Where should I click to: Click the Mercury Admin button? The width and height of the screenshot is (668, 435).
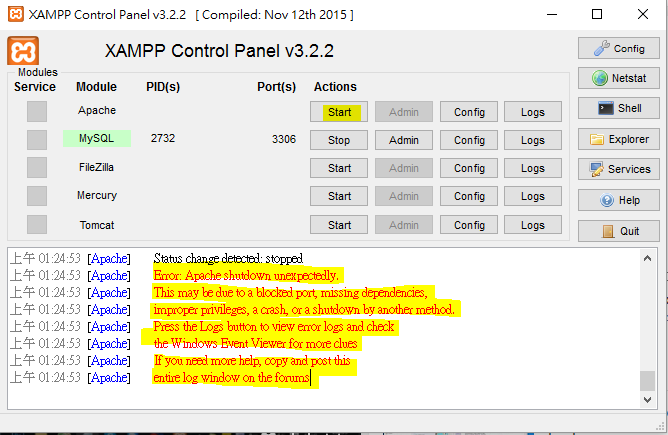404,196
